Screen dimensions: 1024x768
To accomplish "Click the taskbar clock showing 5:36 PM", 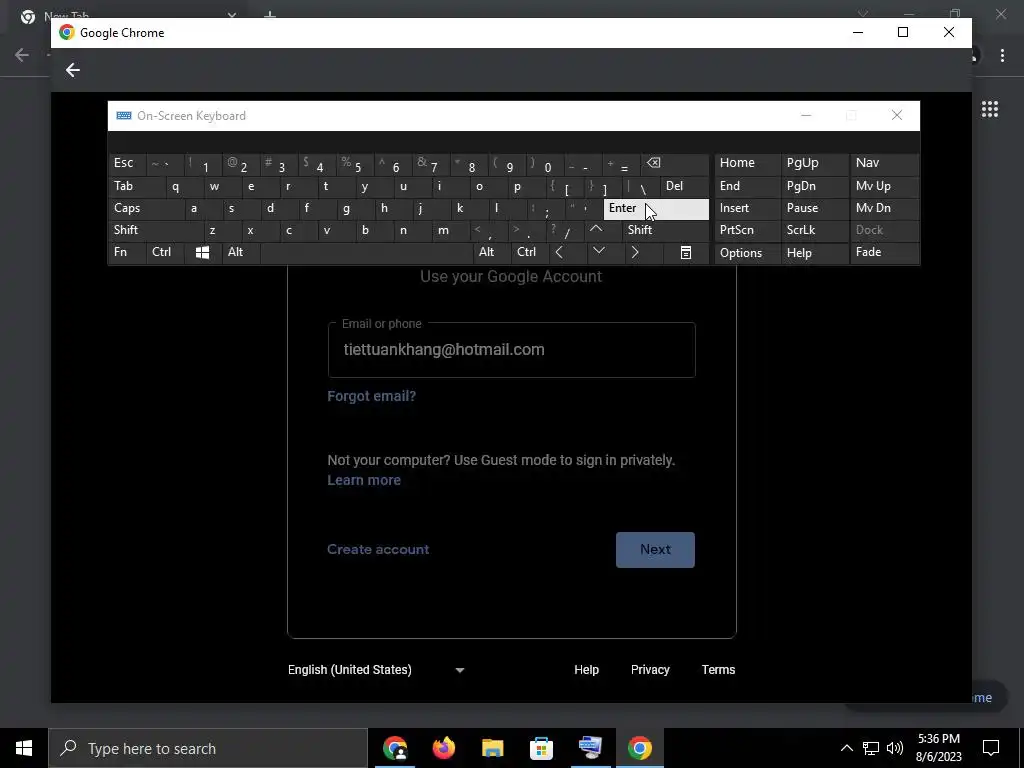I will 938,748.
